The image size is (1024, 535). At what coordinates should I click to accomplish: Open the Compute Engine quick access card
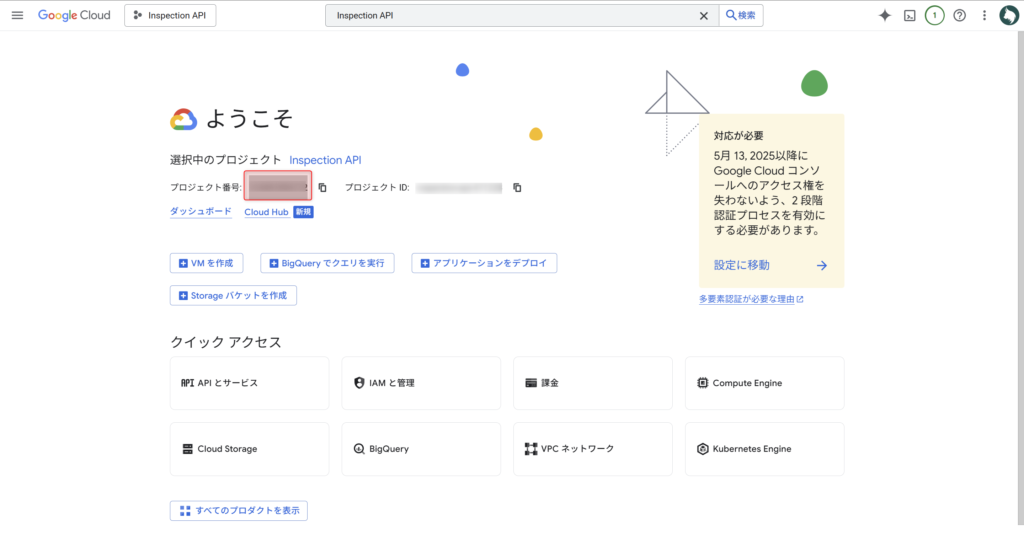764,383
